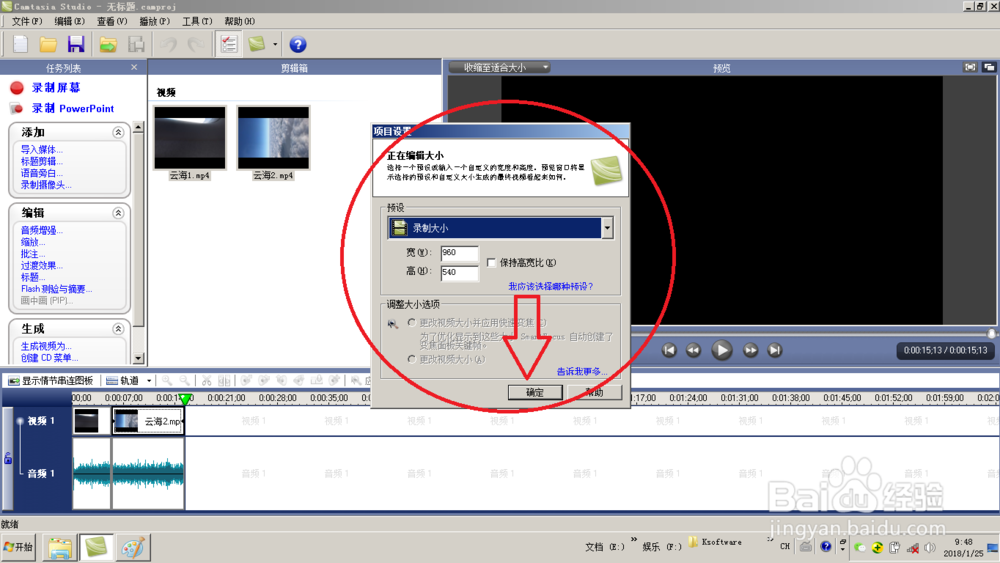
Task: Collapse the Edit section in task list
Action: coord(118,213)
